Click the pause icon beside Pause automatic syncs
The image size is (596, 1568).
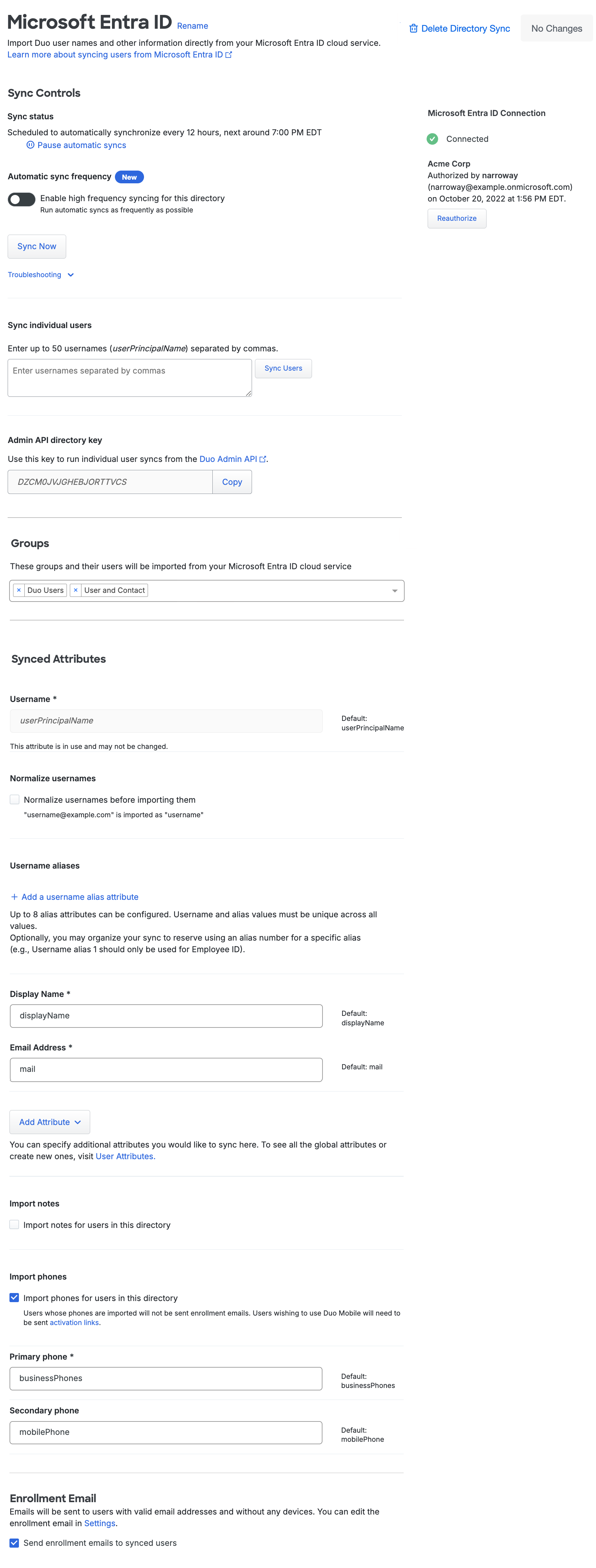[30, 145]
